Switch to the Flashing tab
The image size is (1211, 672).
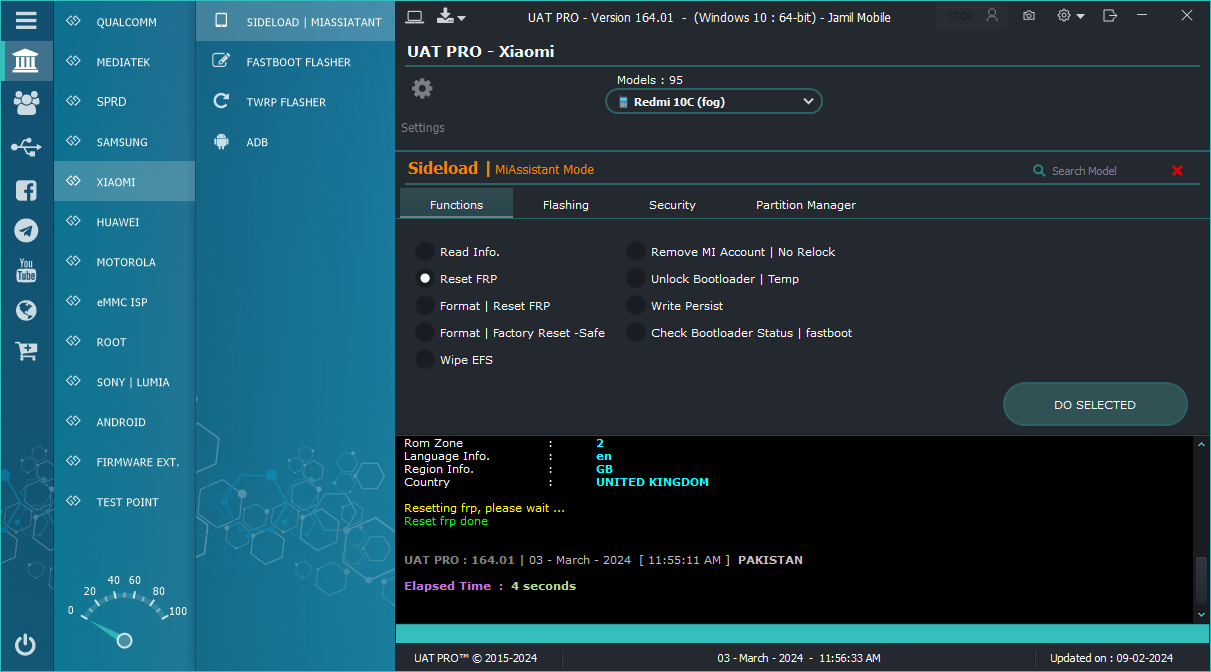pos(566,205)
